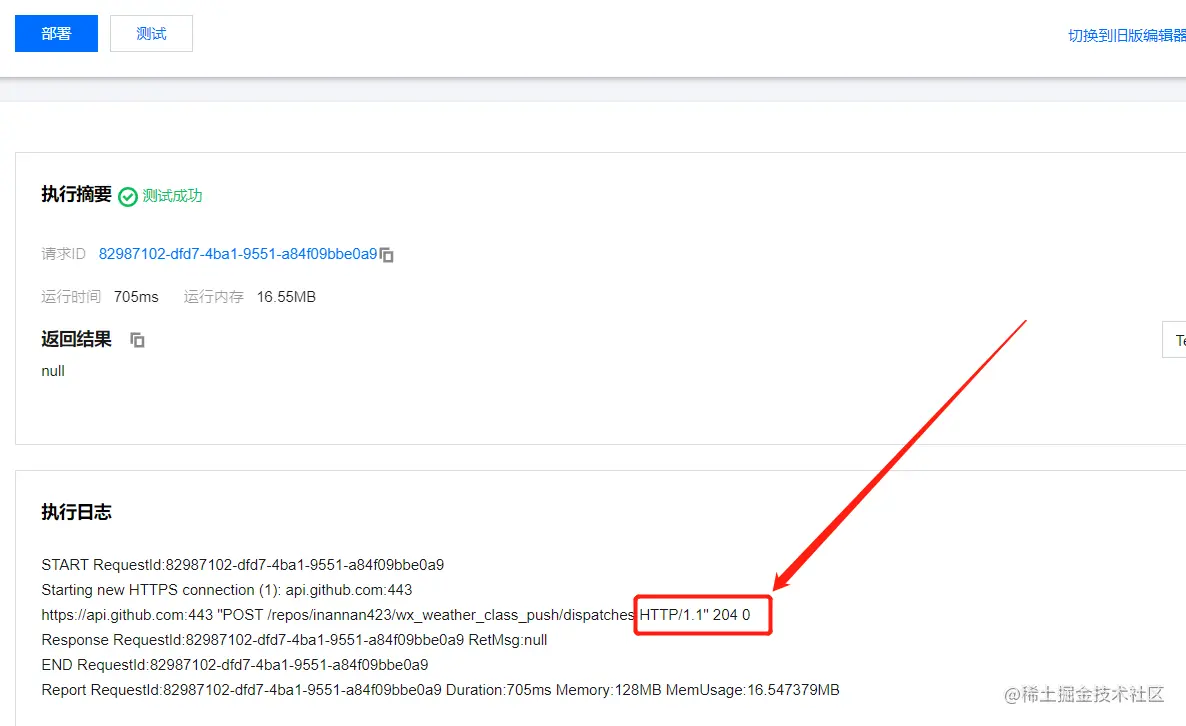Select the Report RequestId Duration log line

point(440,690)
